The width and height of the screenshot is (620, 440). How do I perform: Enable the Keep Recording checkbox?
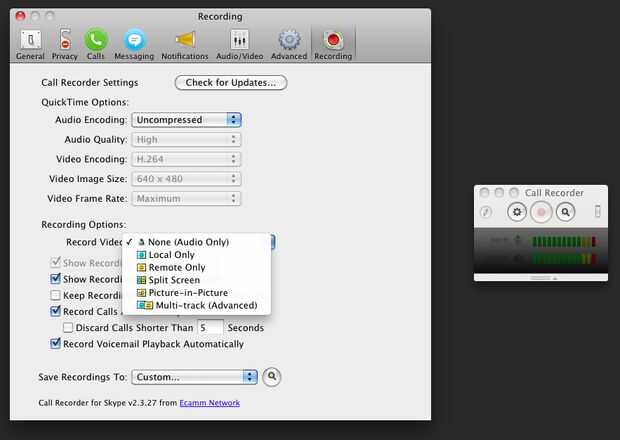click(x=55, y=295)
